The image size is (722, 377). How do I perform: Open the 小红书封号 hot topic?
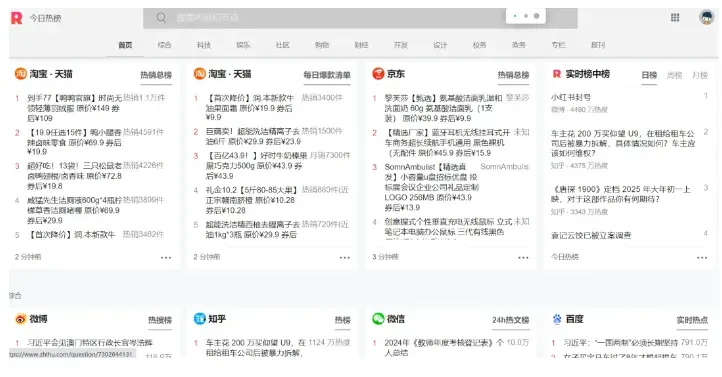(x=571, y=97)
